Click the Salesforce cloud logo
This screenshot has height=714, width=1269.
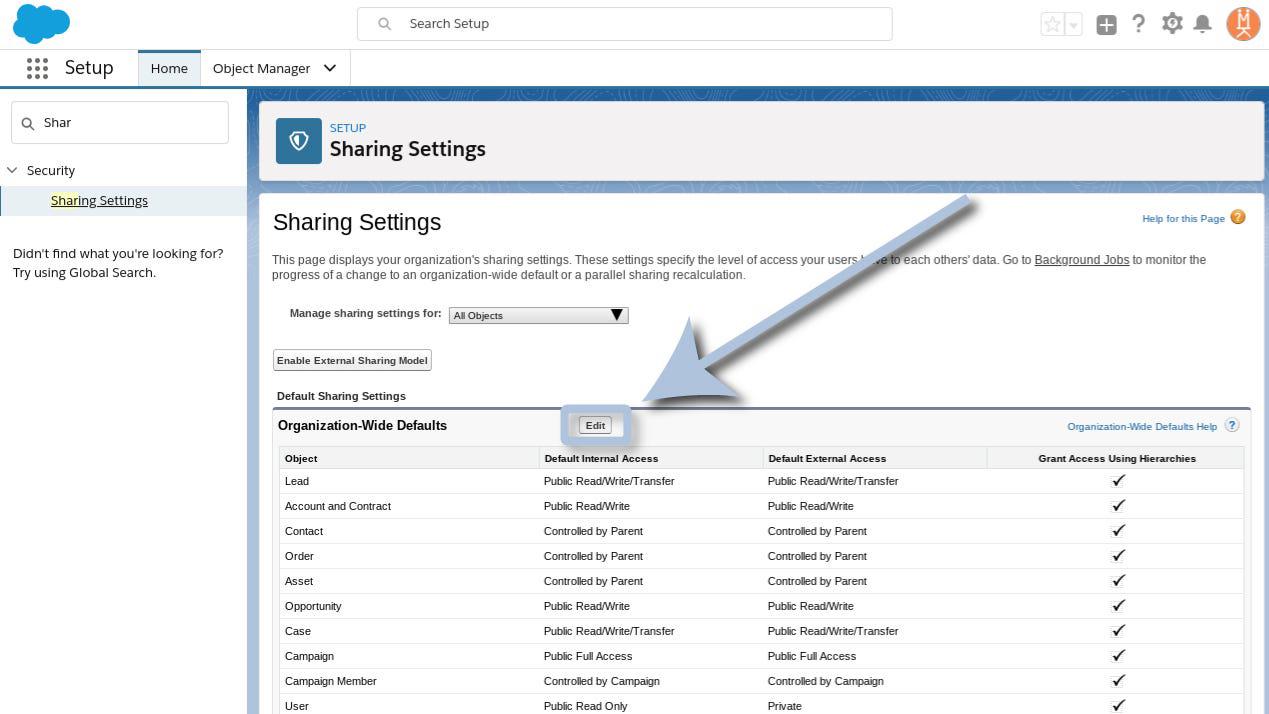coord(41,24)
